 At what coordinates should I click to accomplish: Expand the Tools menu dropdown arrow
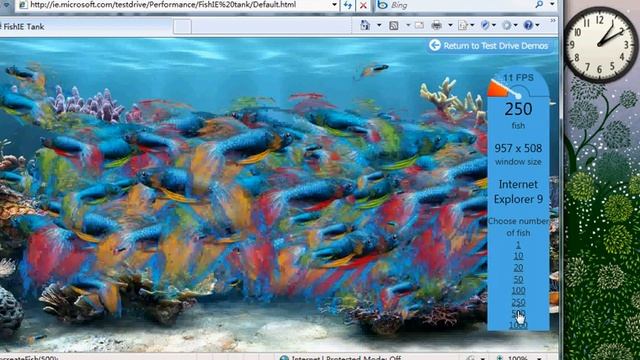(x=516, y=26)
